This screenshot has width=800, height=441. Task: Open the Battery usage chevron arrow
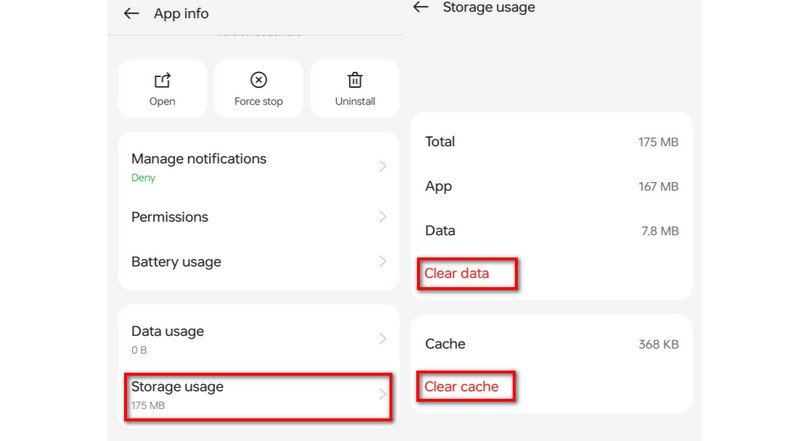(382, 262)
